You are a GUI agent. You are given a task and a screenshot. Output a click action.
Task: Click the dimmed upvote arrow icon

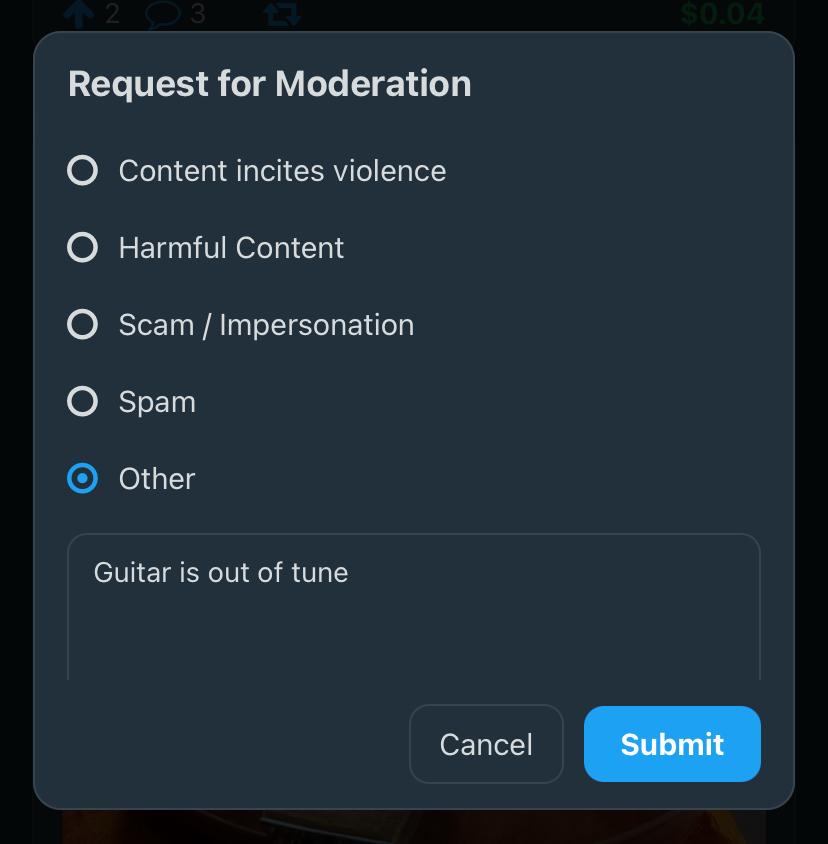[79, 13]
